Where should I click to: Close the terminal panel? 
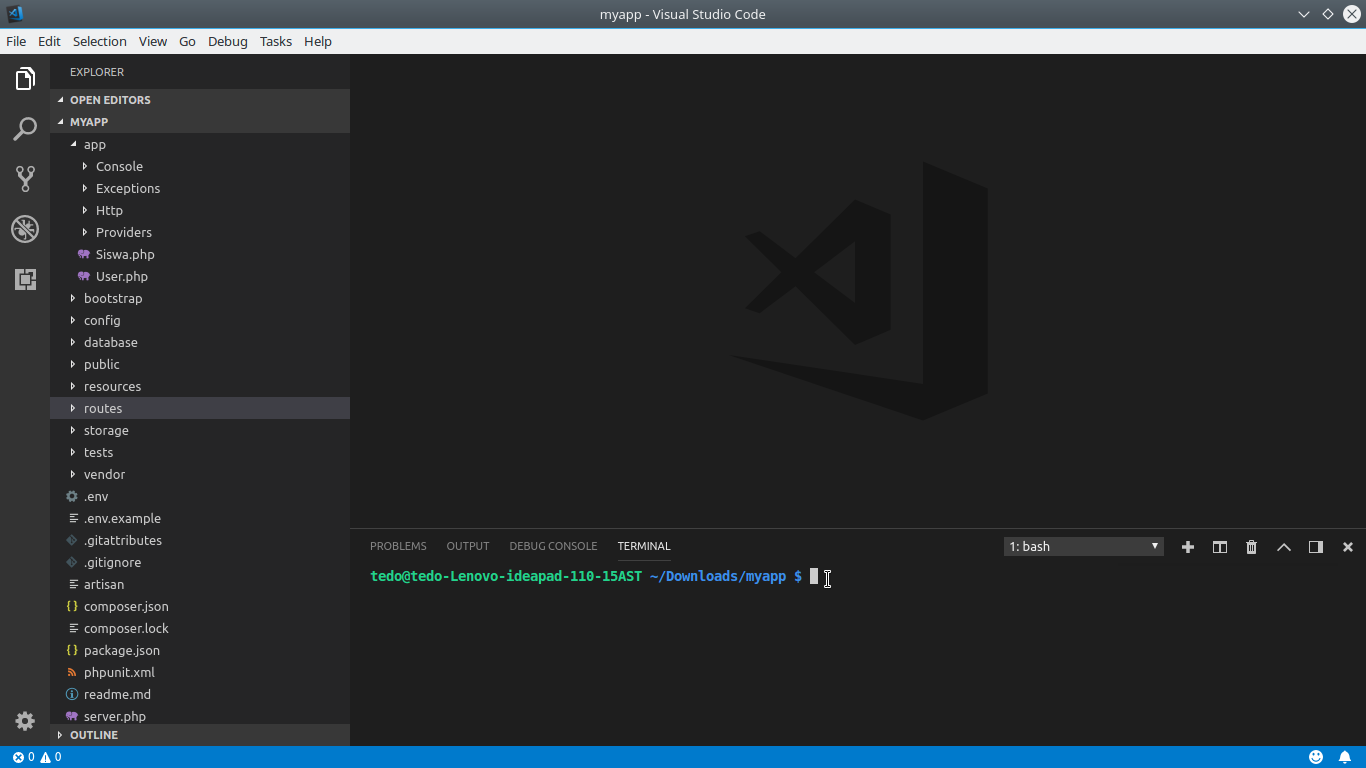[x=1348, y=547]
